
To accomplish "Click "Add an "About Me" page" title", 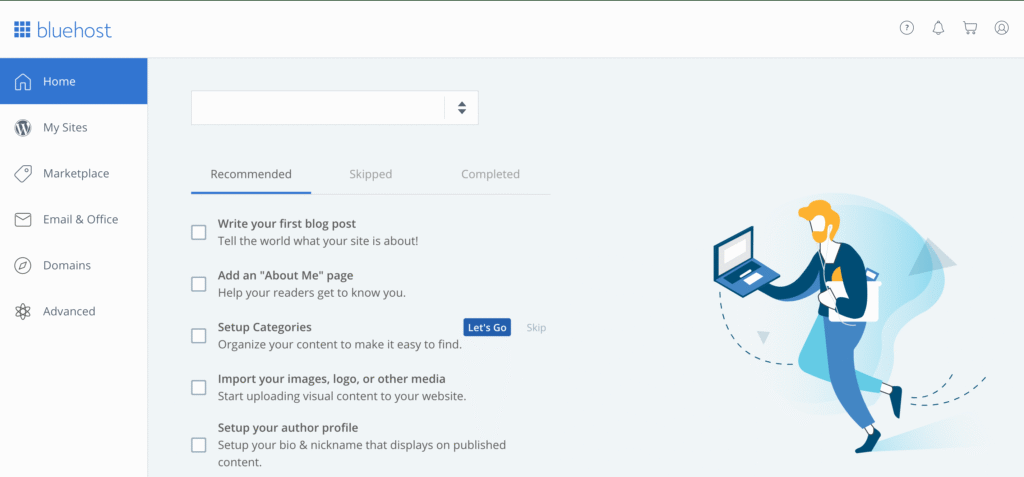I will tap(285, 276).
